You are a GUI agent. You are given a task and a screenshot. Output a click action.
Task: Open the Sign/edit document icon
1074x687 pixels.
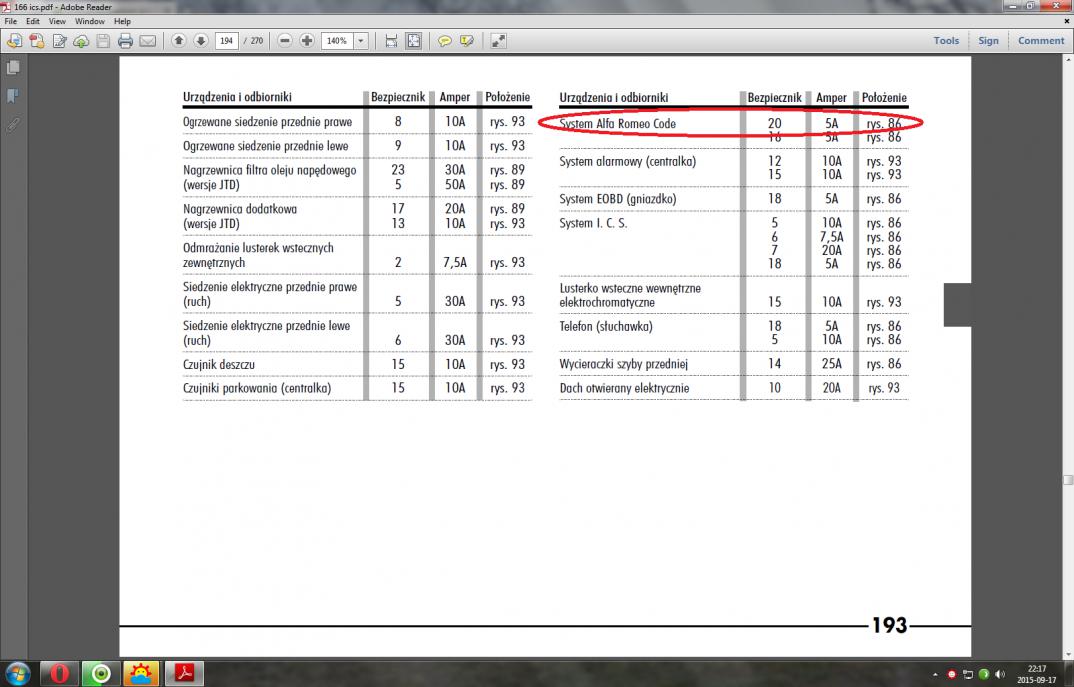(60, 41)
